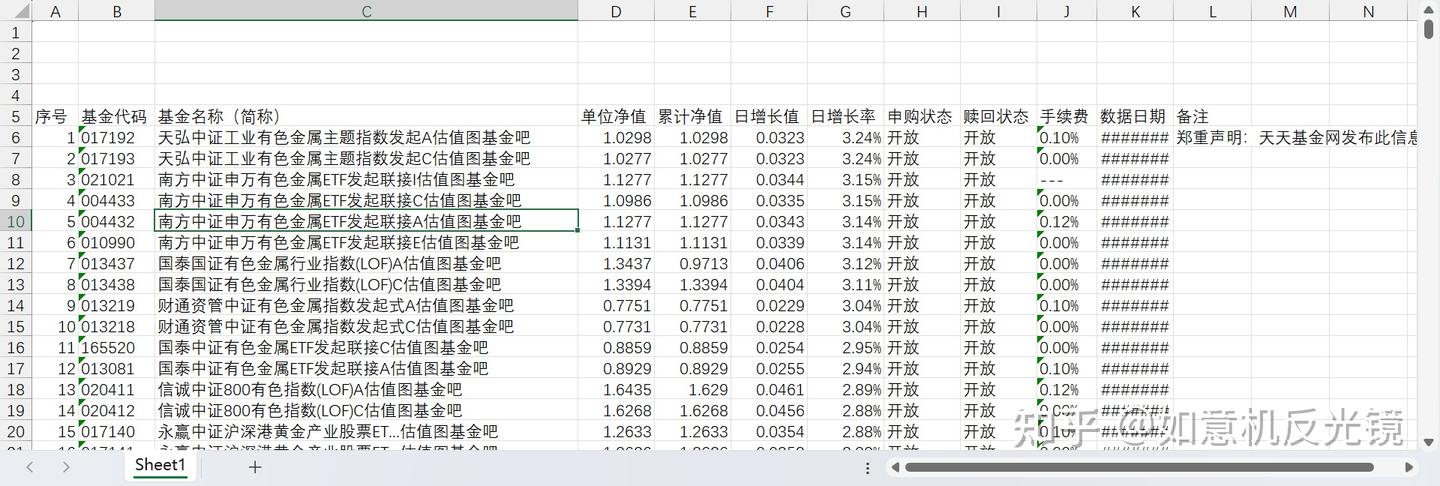Select column D header
The height and width of the screenshot is (486, 1440).
[616, 11]
